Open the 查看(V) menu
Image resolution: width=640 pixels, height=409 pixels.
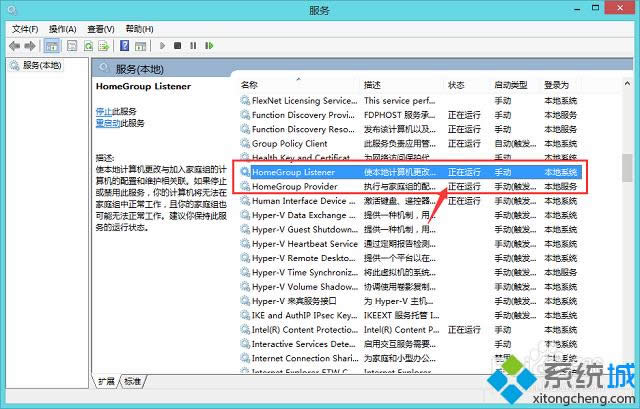click(101, 29)
